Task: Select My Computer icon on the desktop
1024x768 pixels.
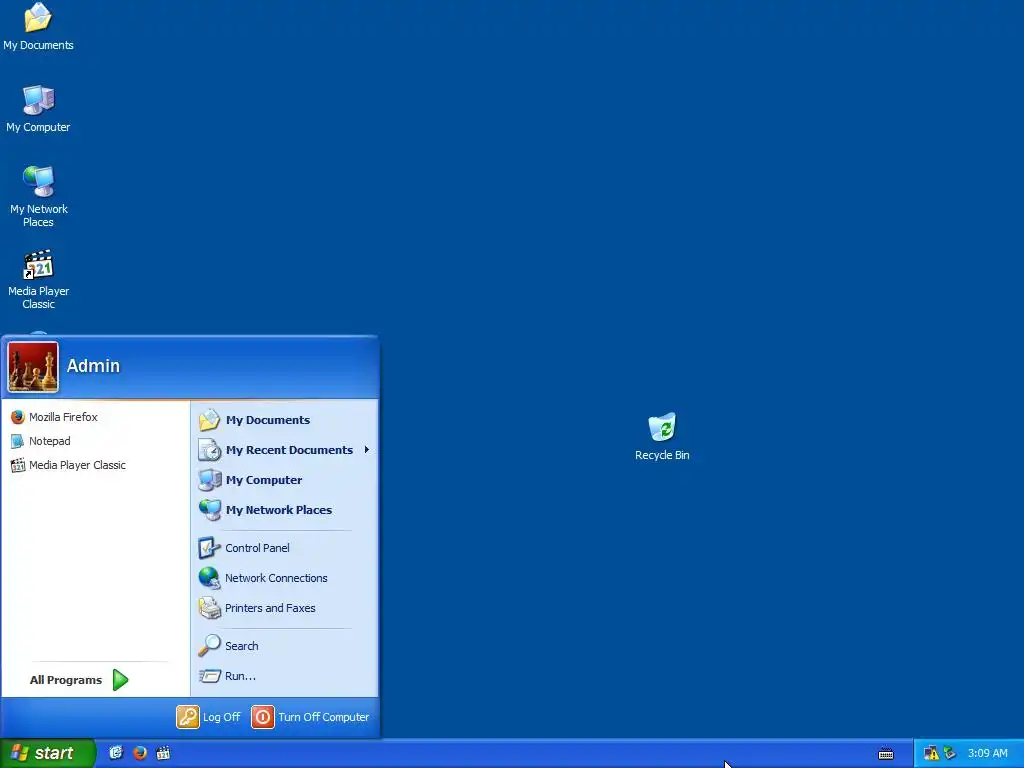Action: pyautogui.click(x=38, y=108)
